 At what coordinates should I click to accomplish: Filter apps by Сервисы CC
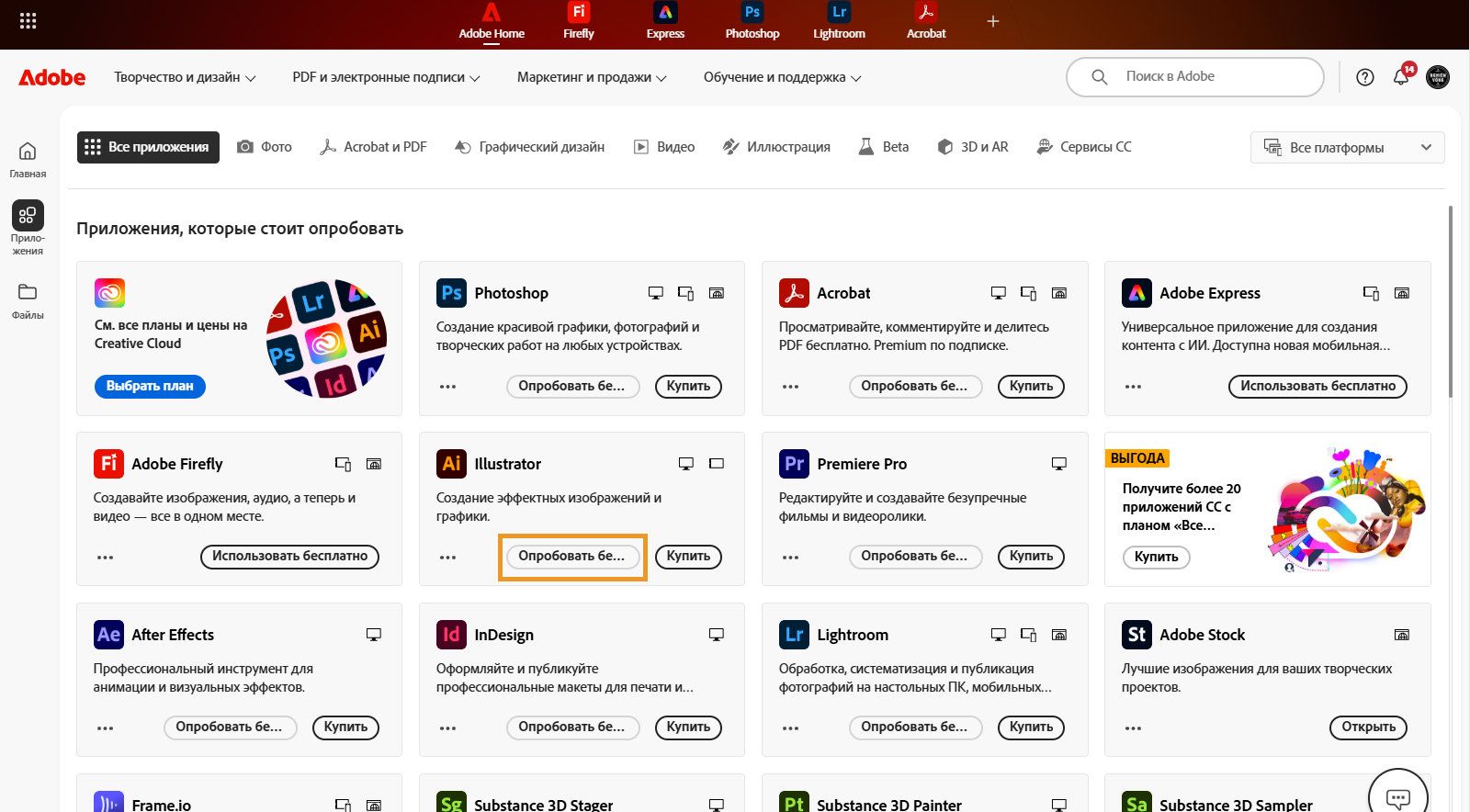tap(1083, 147)
